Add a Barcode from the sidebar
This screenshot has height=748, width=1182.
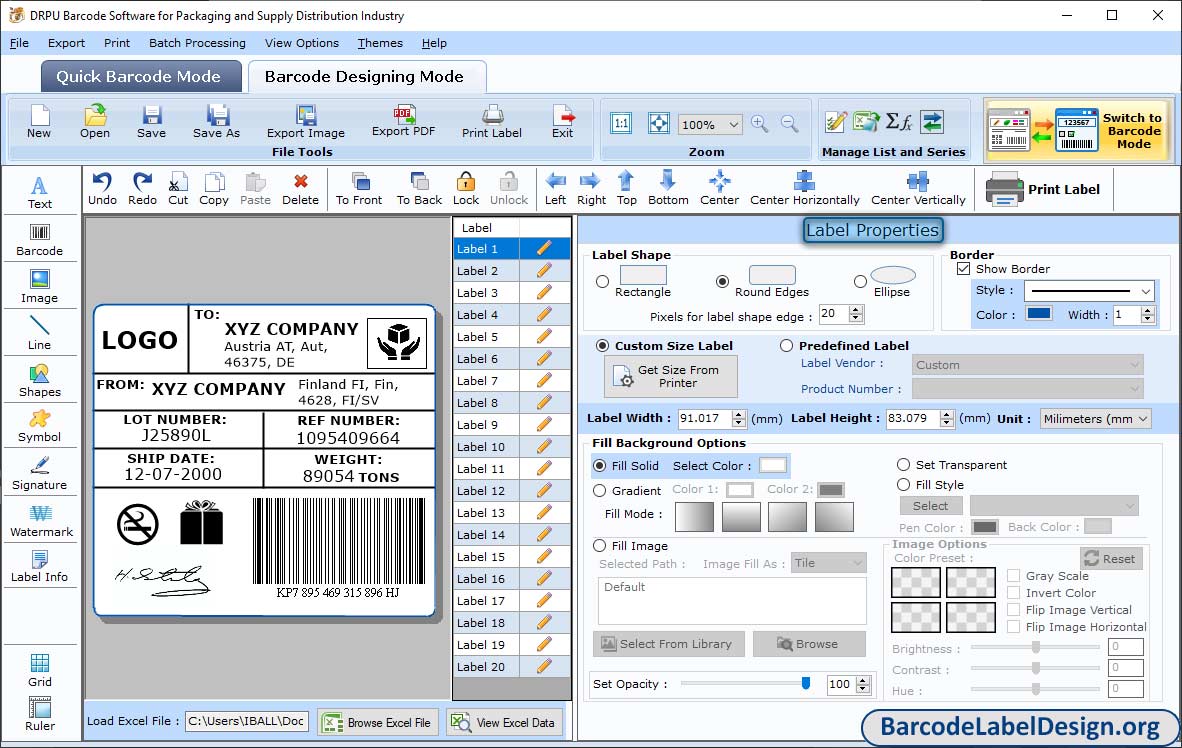coord(39,240)
